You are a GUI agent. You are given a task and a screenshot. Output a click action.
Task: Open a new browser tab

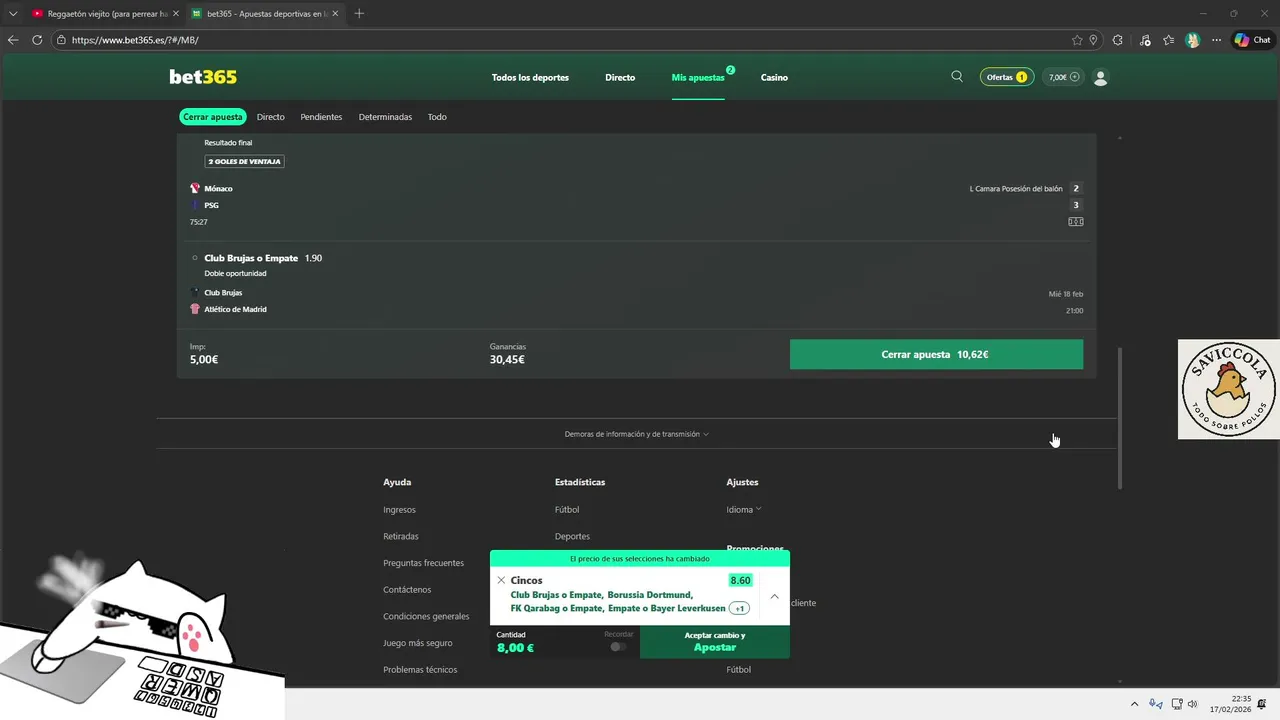(x=359, y=13)
